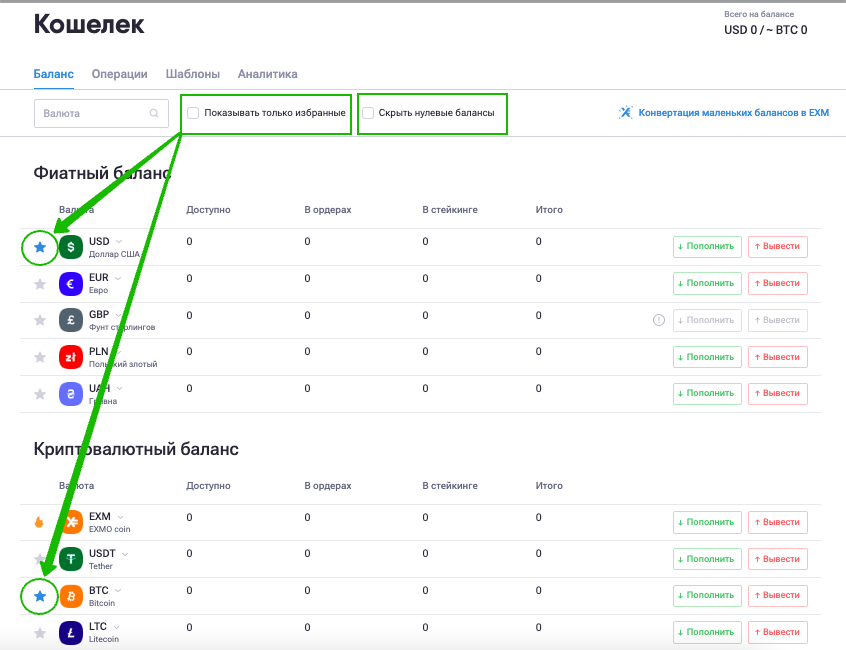
Task: Click the PLN zloty currency icon
Action: coord(71,357)
